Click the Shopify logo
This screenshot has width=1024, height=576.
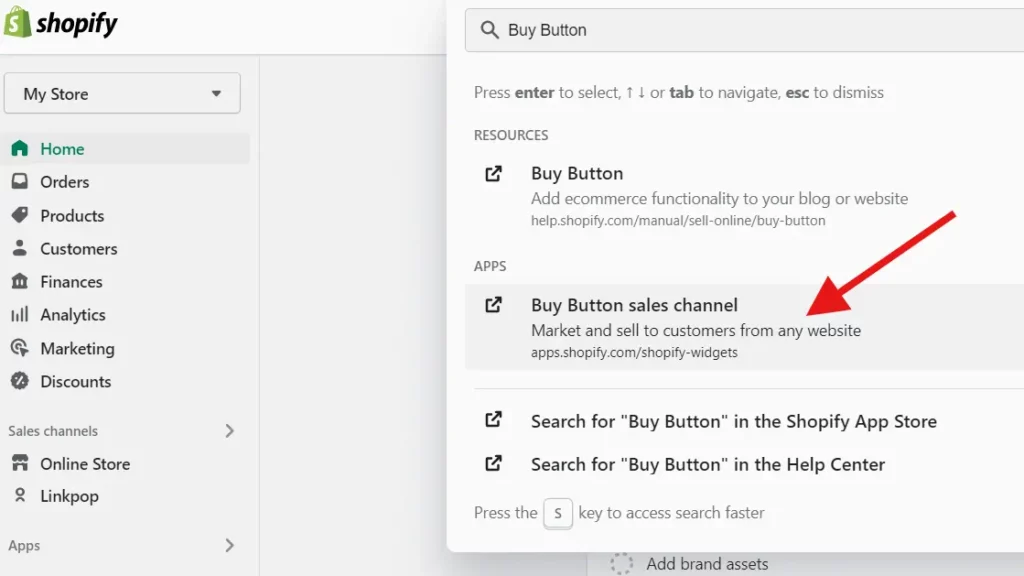tap(61, 23)
